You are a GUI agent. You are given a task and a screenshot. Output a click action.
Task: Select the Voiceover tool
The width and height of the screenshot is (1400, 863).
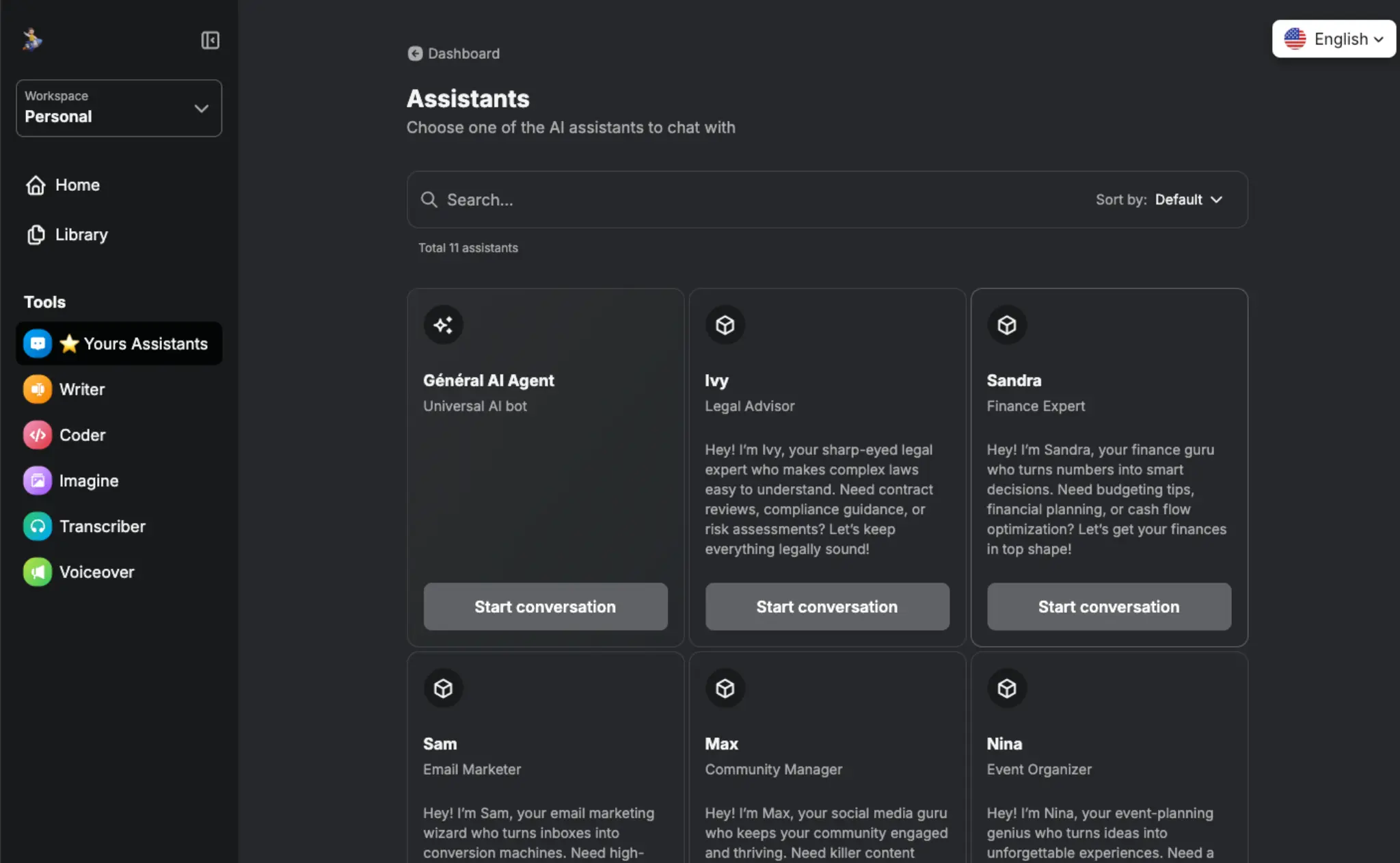coord(96,572)
